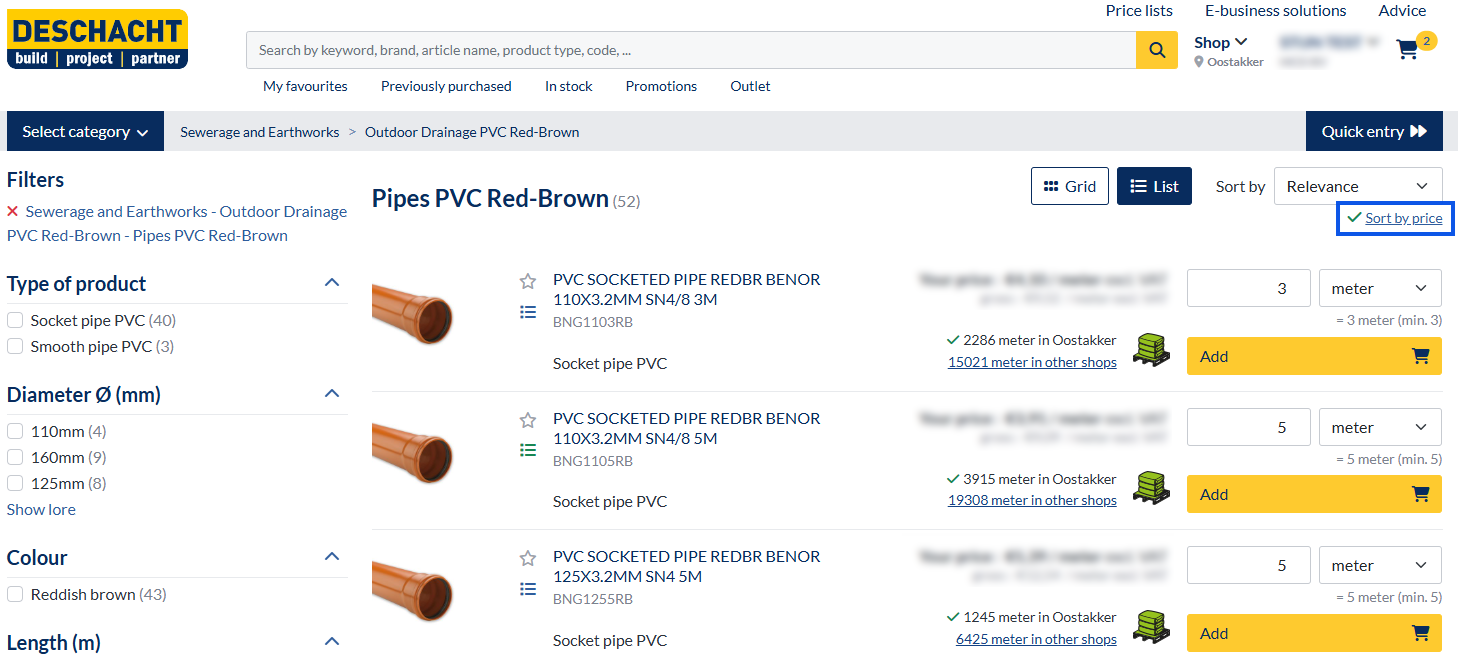Screen dimensions: 1458x661
Task: Open unit dropdown for BNG1255RB row
Action: tap(1380, 565)
